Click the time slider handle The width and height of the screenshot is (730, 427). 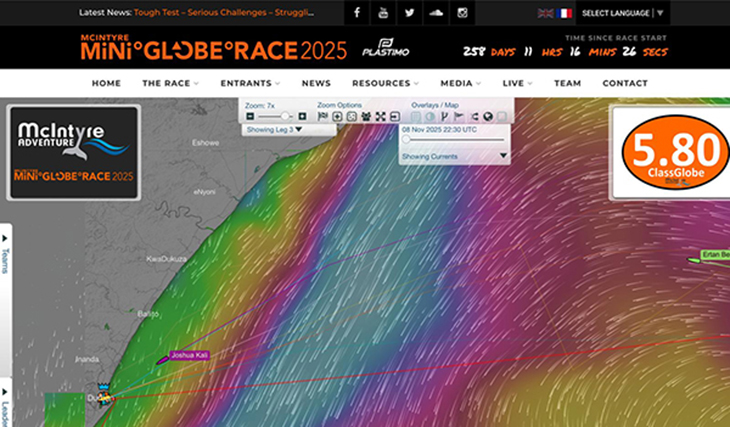pyautogui.click(x=406, y=141)
